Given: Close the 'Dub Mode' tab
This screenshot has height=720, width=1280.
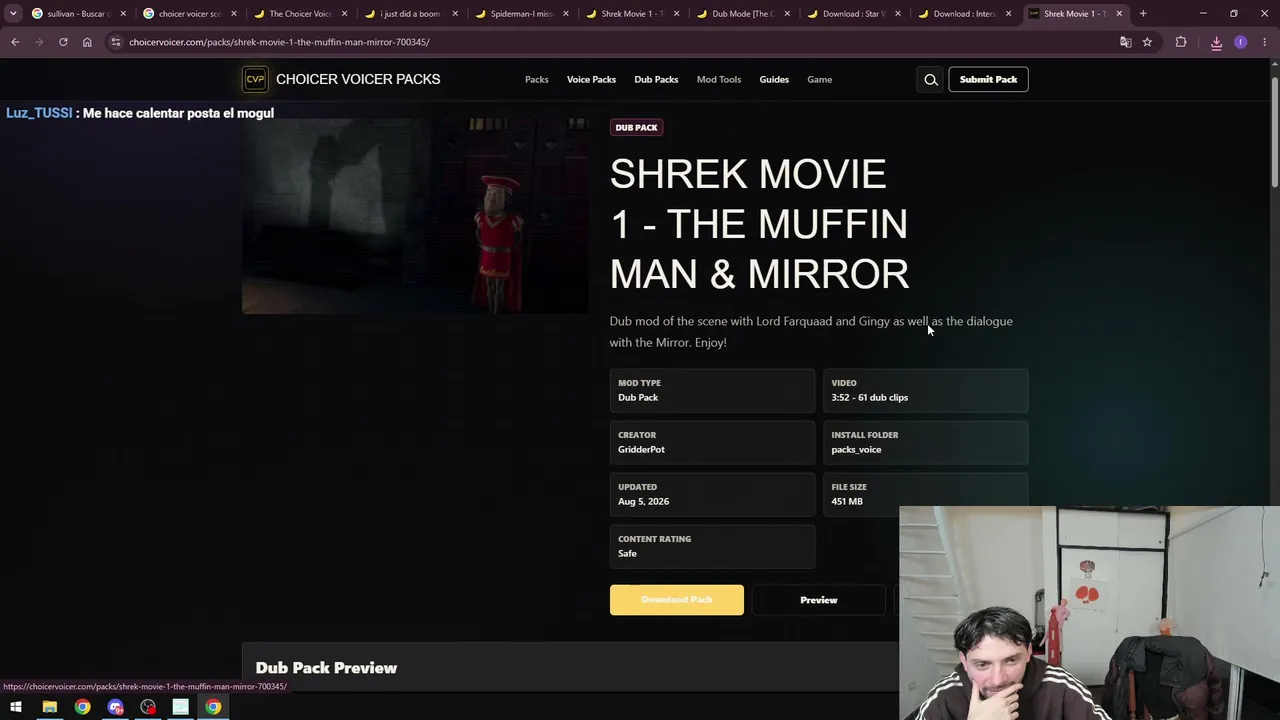Looking at the screenshot, I should click(x=787, y=14).
